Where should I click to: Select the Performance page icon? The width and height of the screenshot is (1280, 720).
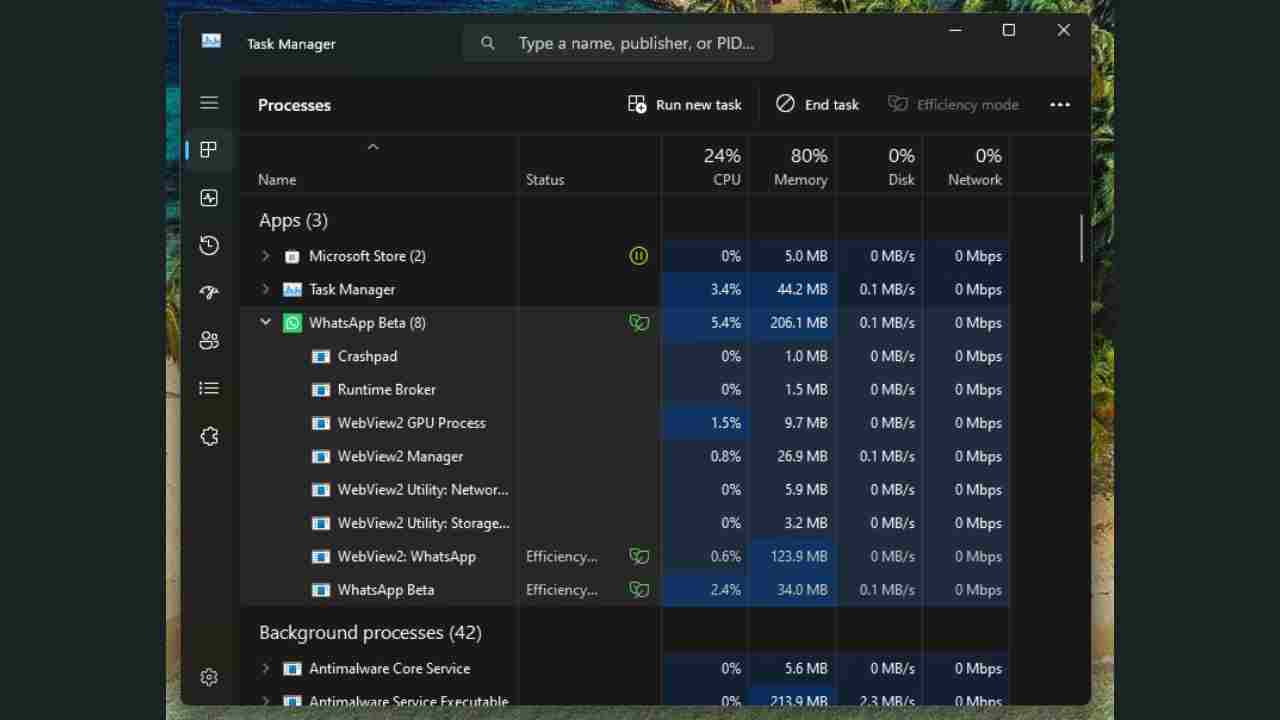click(x=209, y=197)
